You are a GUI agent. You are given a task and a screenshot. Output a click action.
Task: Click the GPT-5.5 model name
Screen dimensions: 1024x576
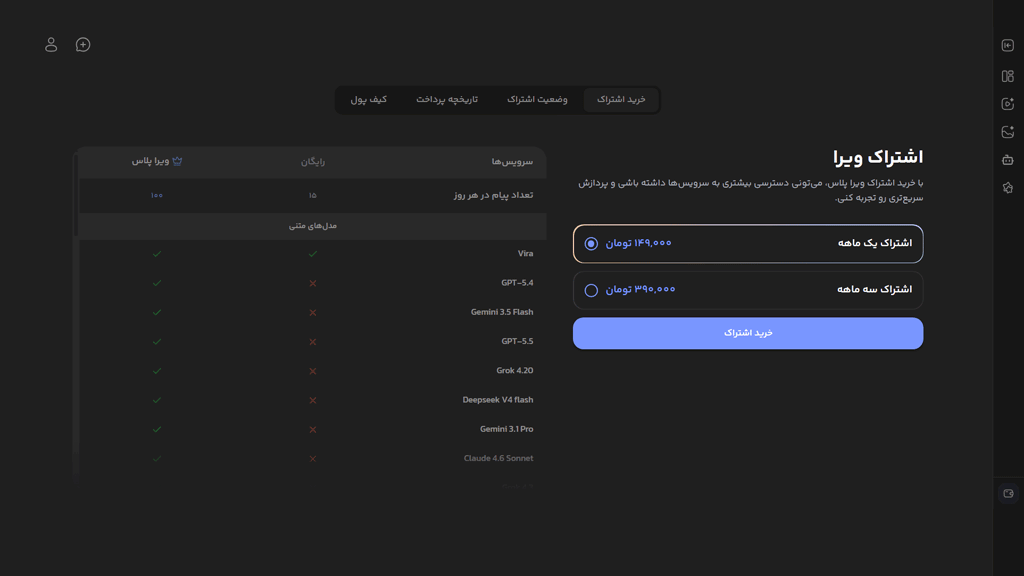point(517,342)
